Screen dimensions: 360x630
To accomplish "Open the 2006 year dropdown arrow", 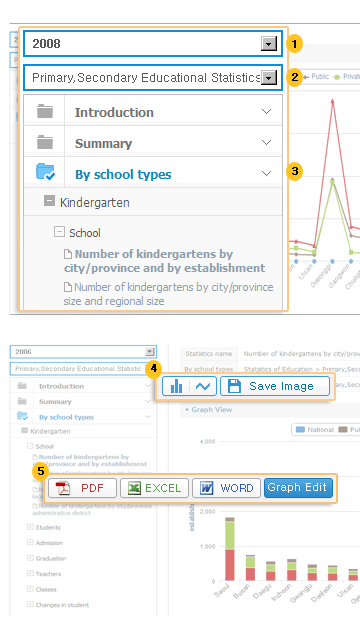I will pos(149,352).
